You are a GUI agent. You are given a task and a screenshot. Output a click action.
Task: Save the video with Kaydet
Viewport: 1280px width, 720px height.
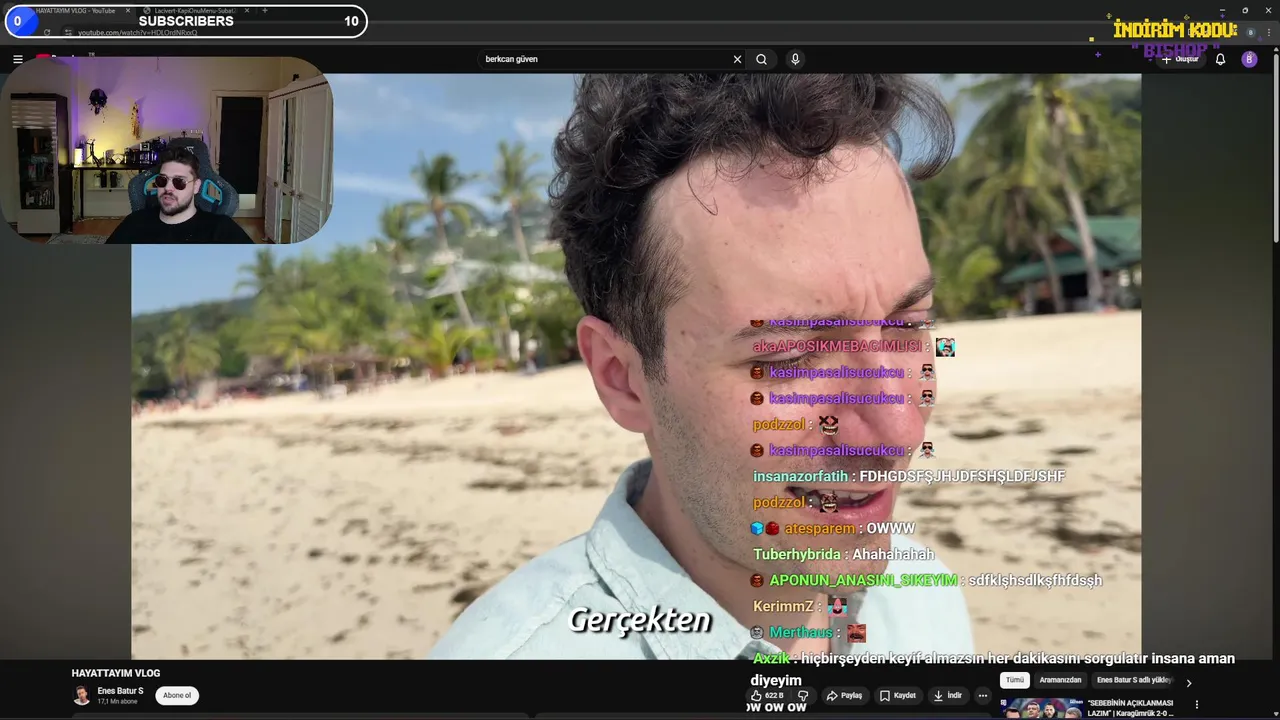pyautogui.click(x=897, y=696)
